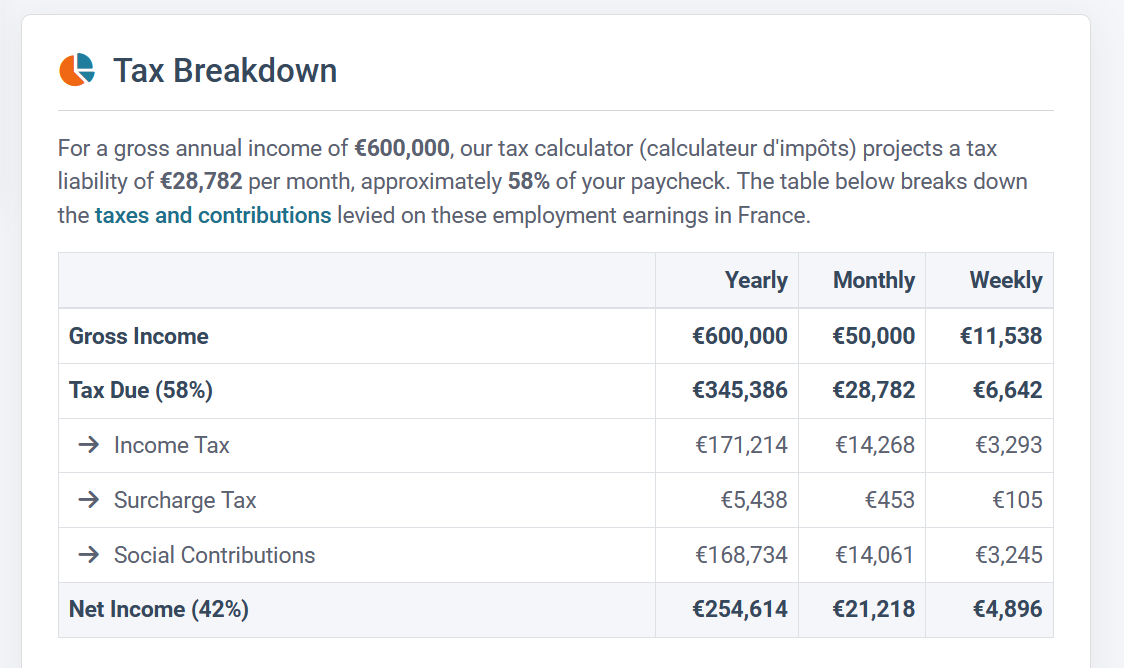Select the yearly social contributions figure €168,734
The image size is (1124, 668).
pos(741,555)
